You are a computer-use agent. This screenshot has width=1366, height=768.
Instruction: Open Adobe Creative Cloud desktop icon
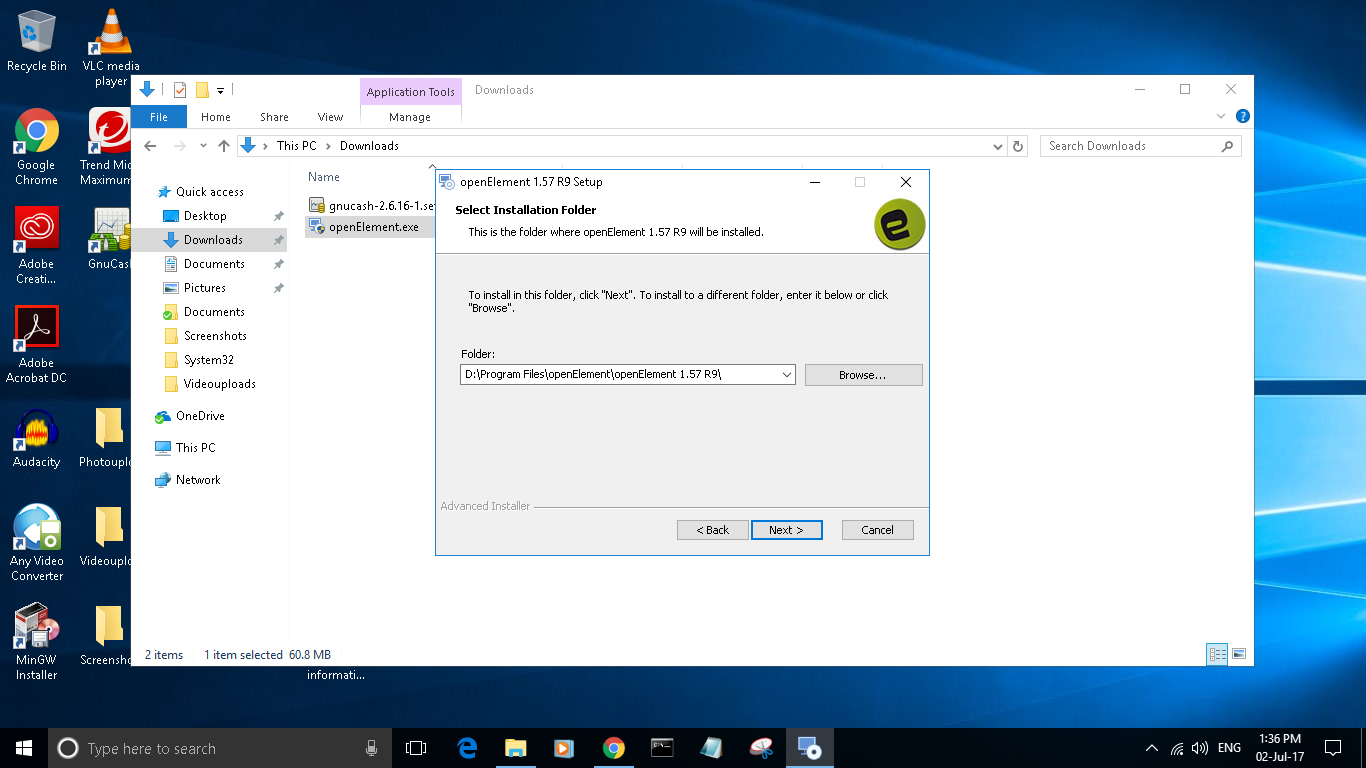click(37, 246)
